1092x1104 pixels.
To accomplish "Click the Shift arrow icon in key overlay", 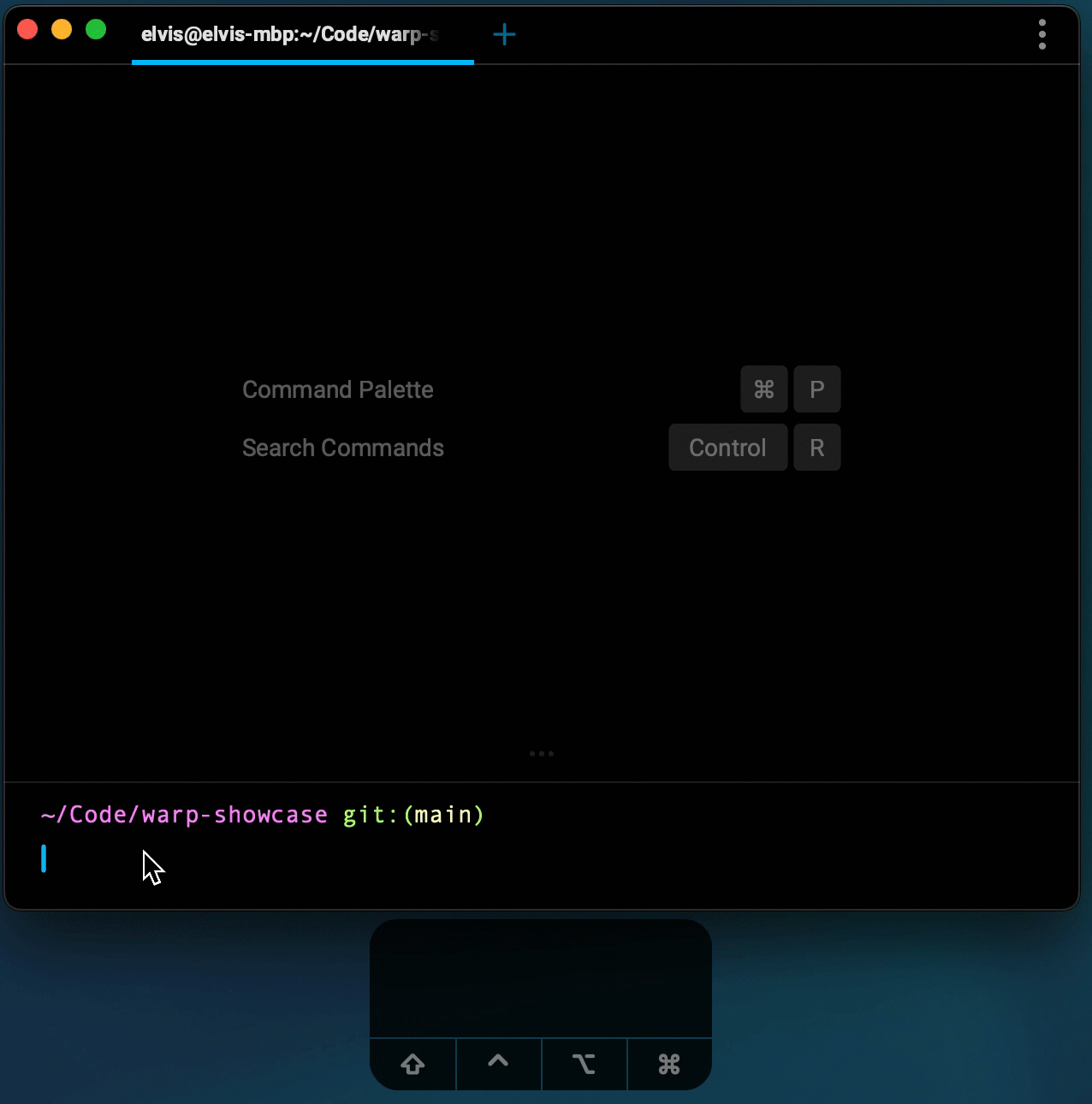I will pyautogui.click(x=412, y=1064).
